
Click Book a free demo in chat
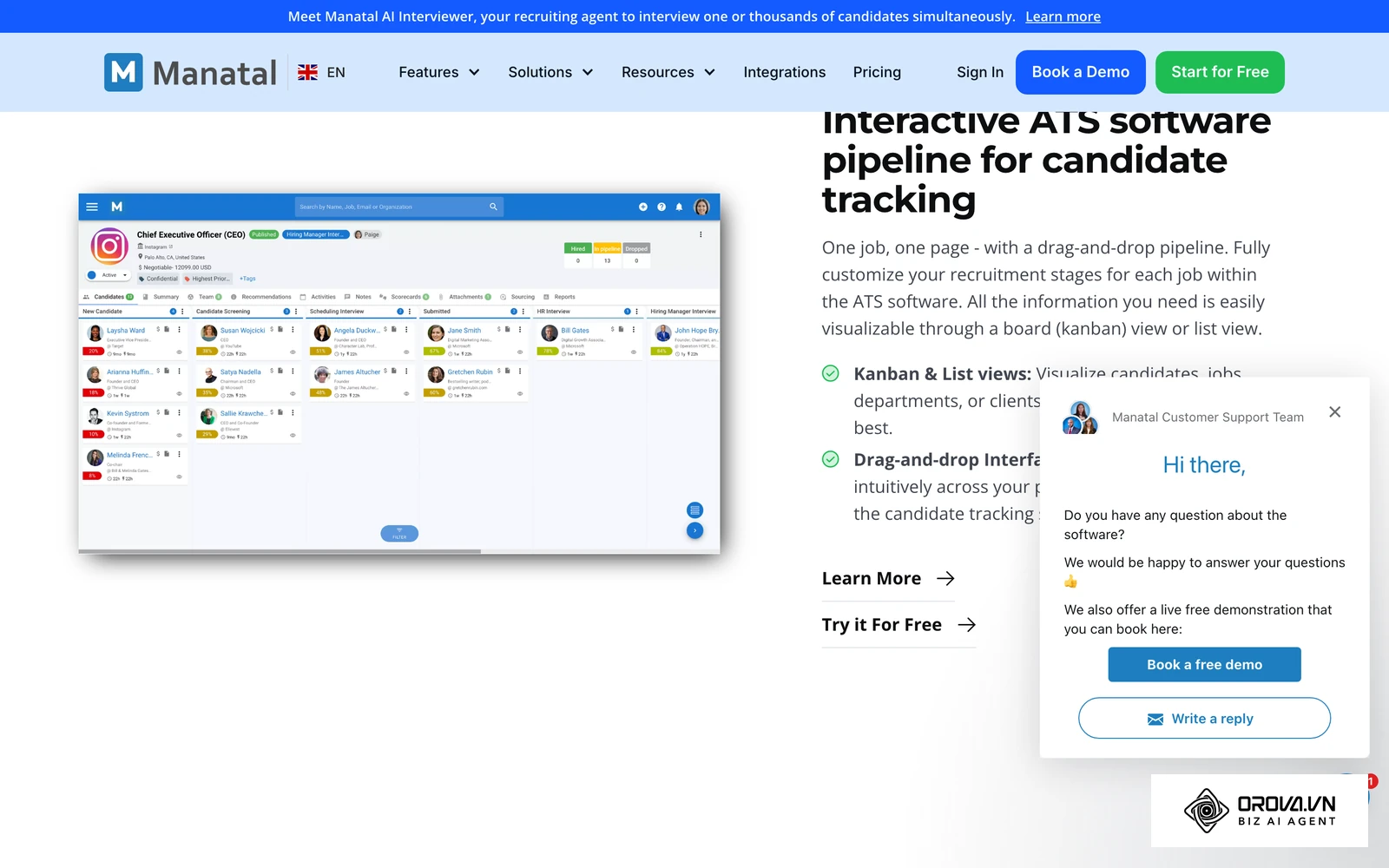1204,664
